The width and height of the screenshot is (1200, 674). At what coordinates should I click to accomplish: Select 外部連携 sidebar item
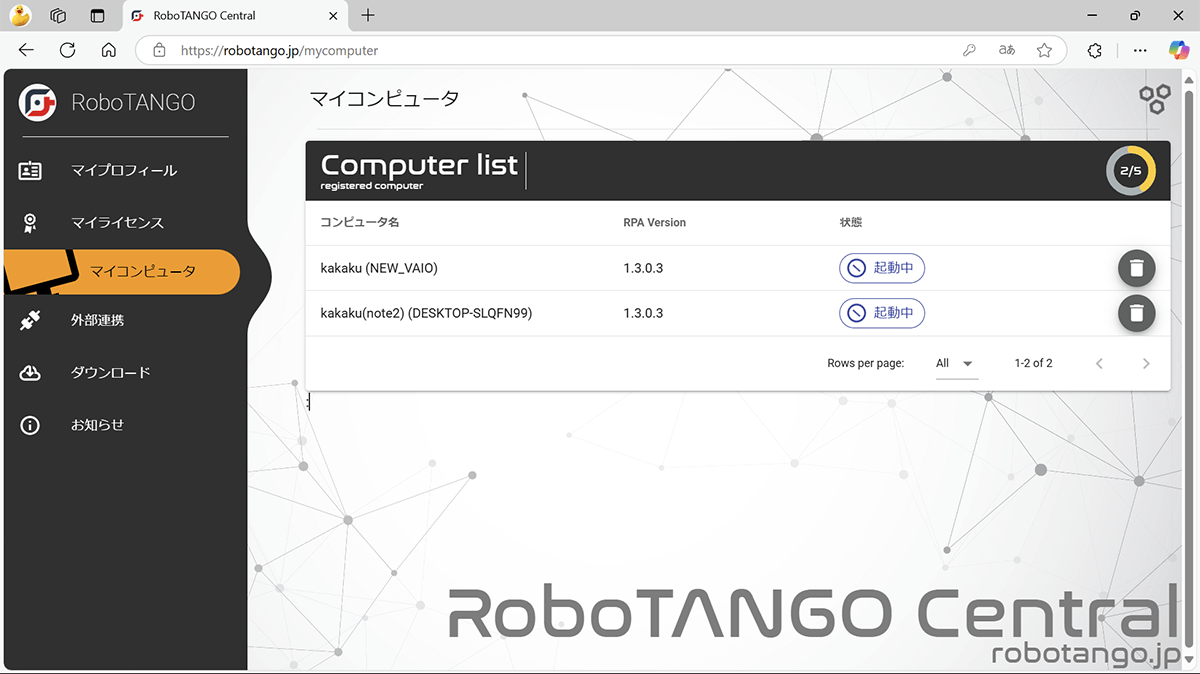(97, 320)
